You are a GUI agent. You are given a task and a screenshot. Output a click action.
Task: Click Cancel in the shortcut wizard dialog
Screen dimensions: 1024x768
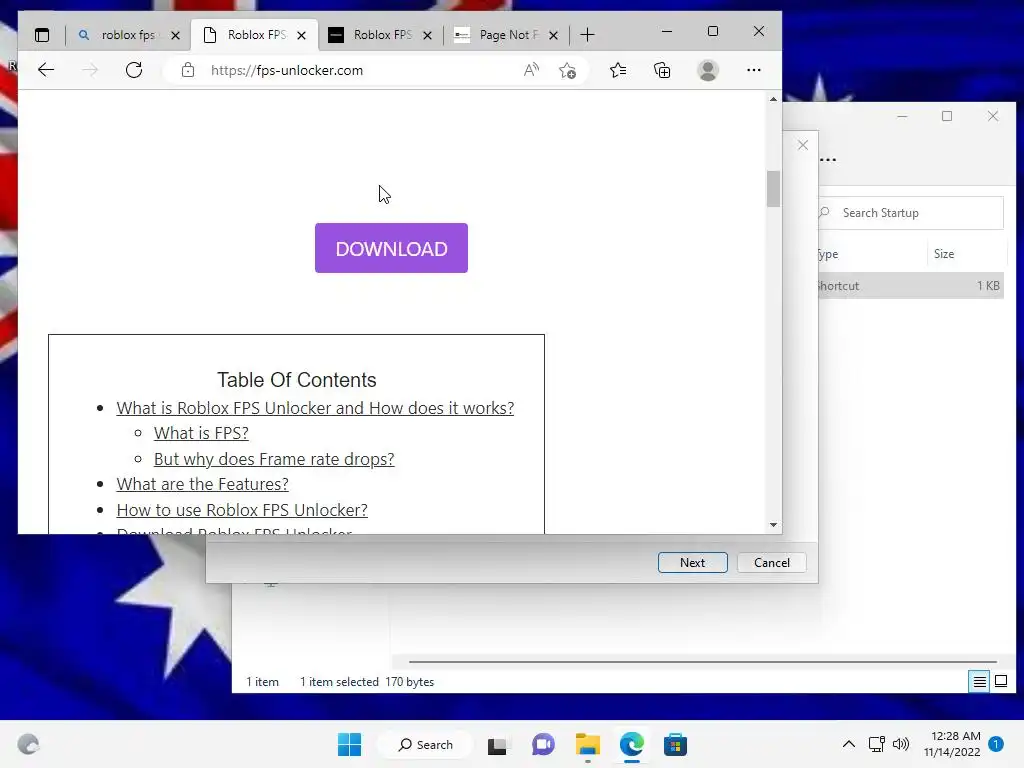[x=771, y=562]
